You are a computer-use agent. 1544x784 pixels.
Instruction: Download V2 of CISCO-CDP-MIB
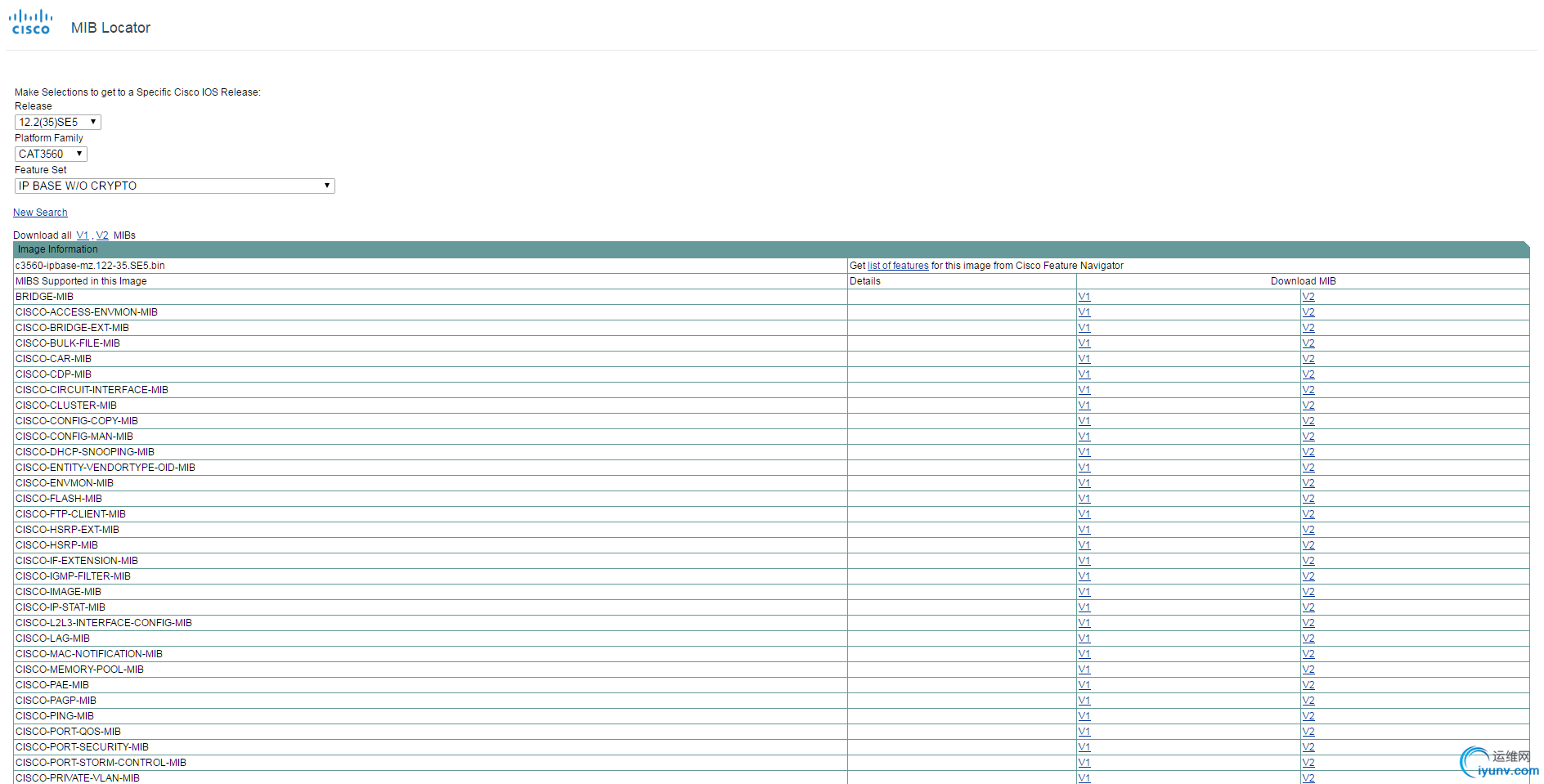pyautogui.click(x=1308, y=374)
